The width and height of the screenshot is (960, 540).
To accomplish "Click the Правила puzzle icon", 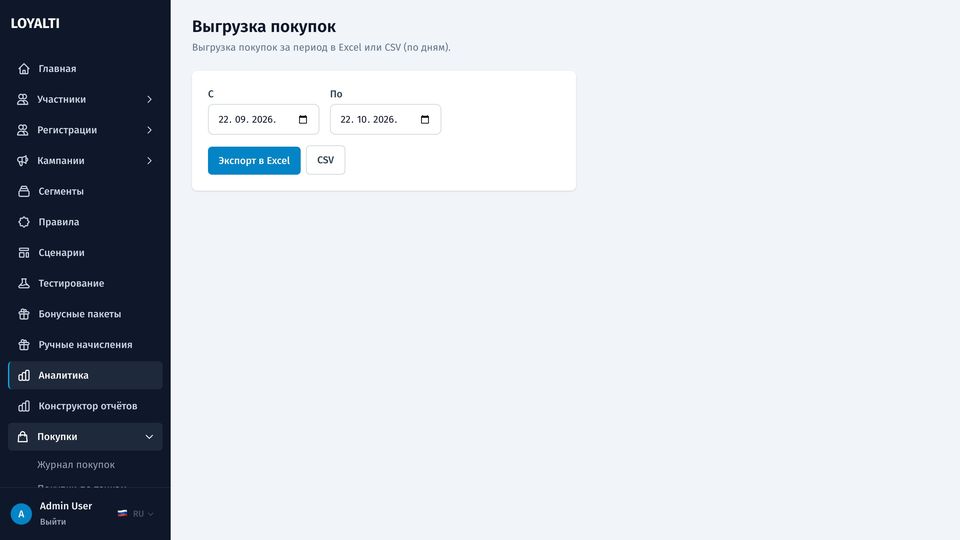I will (x=24, y=222).
